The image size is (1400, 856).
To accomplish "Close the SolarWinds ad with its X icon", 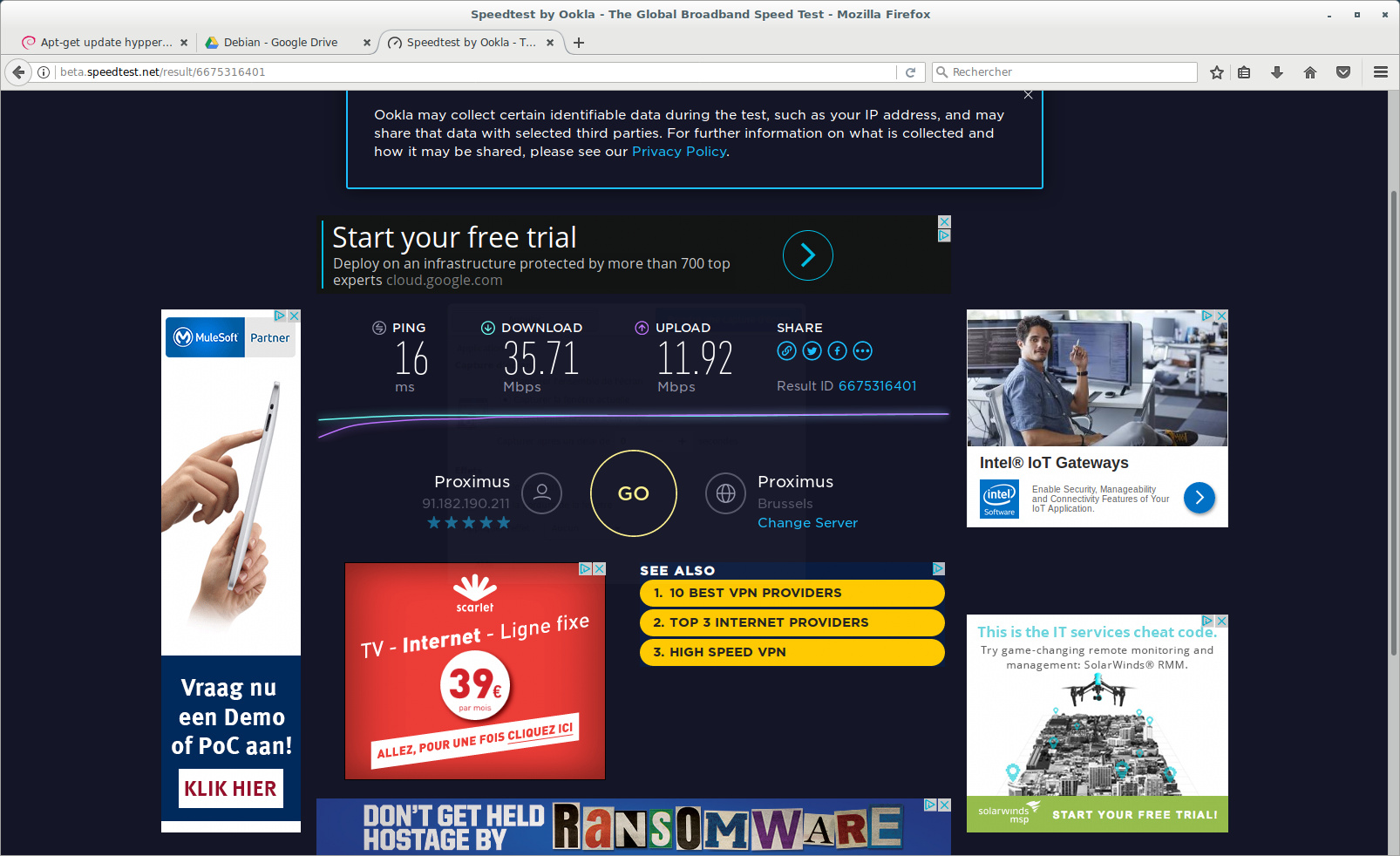I will [x=1221, y=621].
